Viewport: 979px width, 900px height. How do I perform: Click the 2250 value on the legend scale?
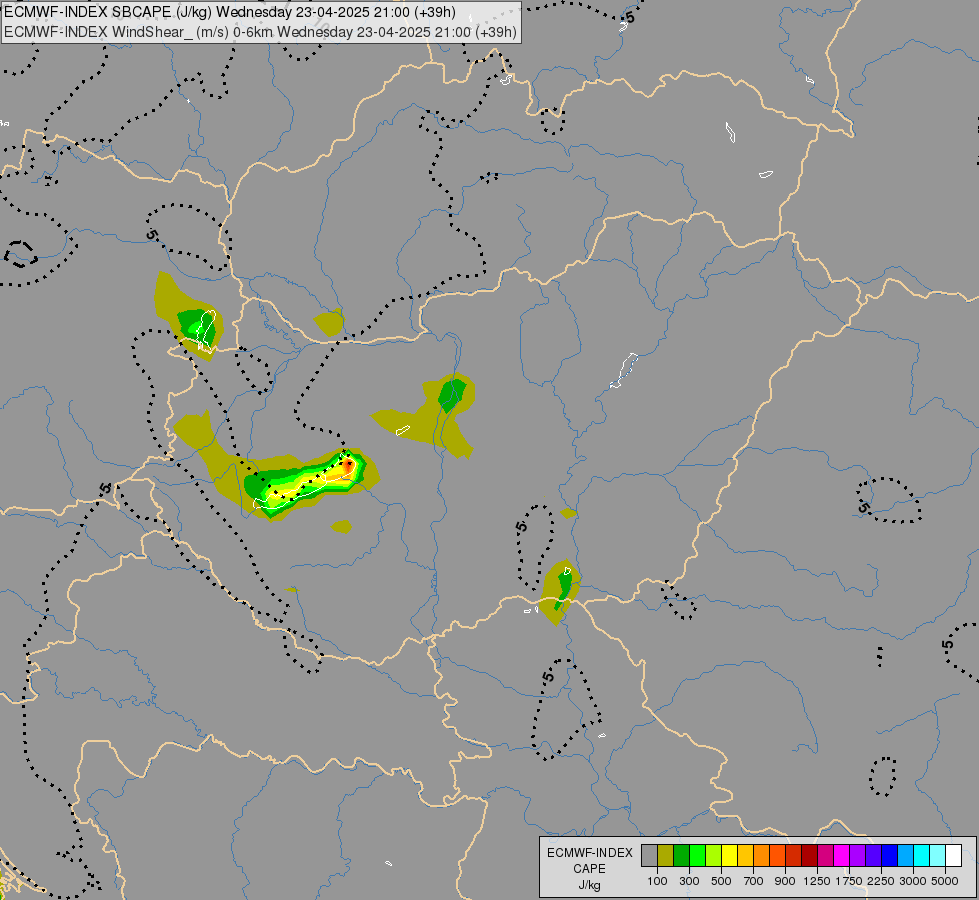881,881
